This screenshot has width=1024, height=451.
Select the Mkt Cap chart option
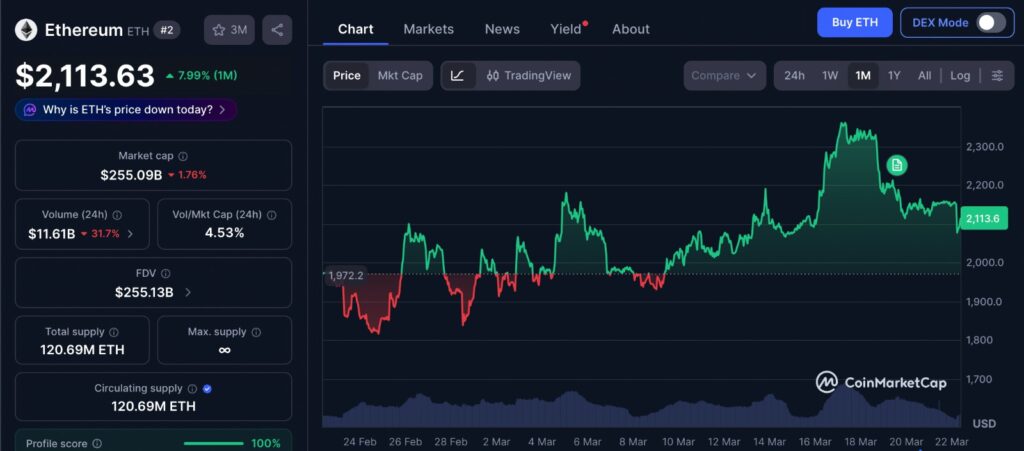point(400,76)
